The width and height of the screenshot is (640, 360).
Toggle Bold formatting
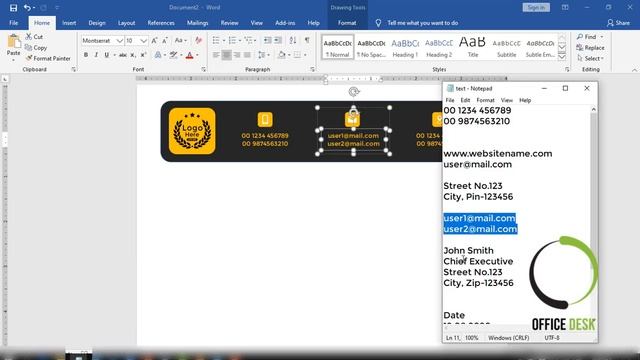(x=86, y=55)
